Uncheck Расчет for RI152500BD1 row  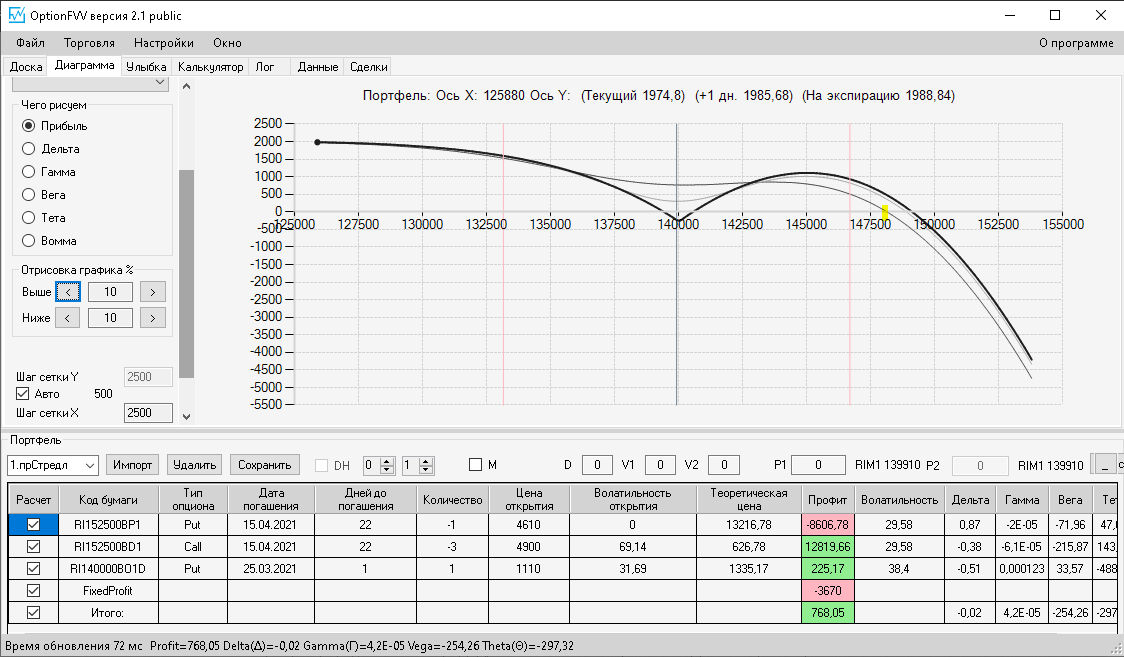[33, 546]
